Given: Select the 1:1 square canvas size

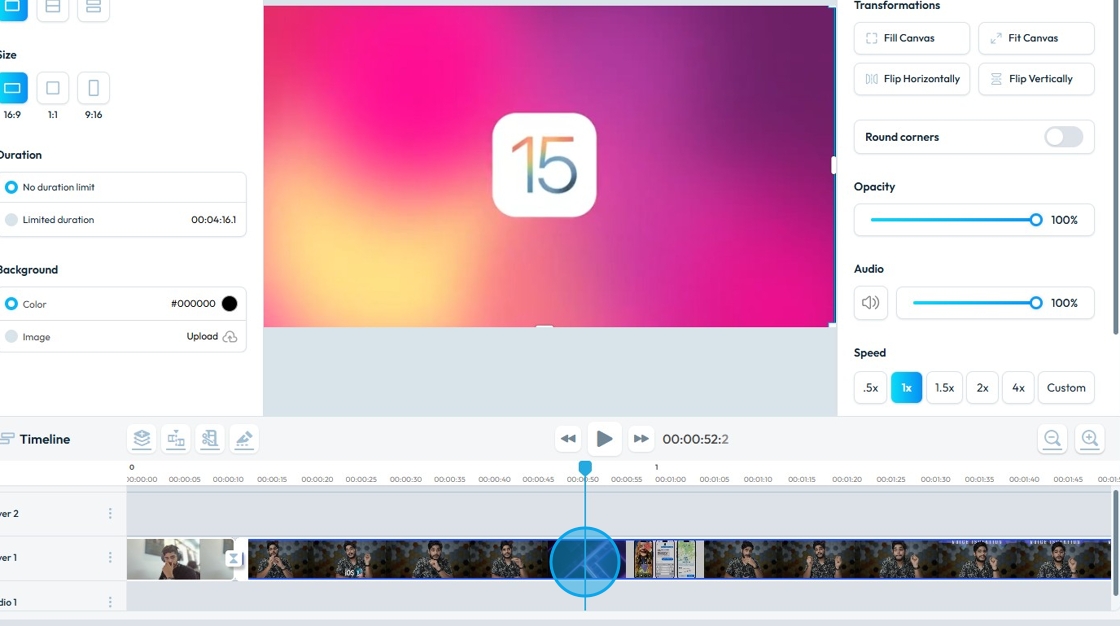Looking at the screenshot, I should point(53,88).
